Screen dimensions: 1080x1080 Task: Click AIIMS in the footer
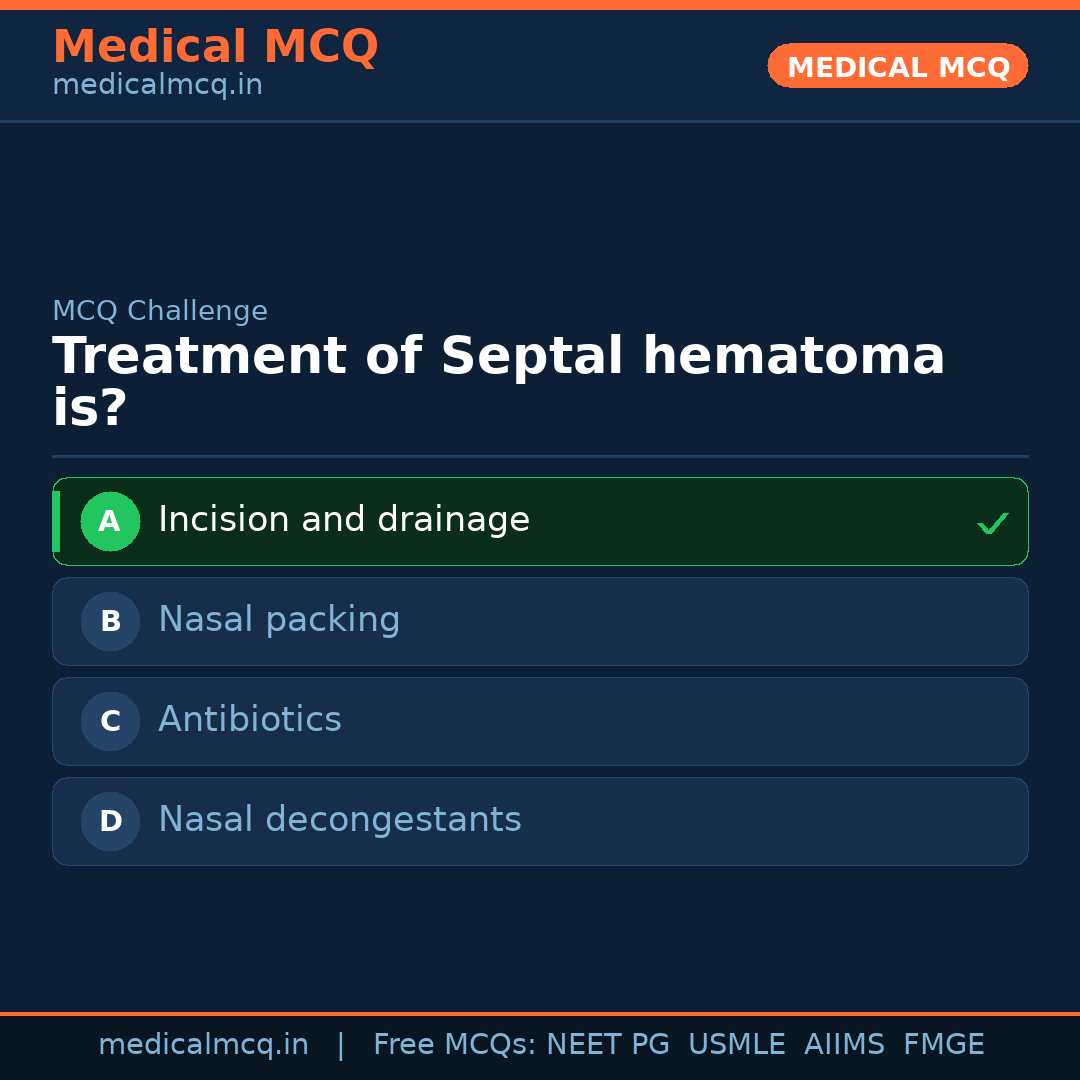[x=844, y=1045]
